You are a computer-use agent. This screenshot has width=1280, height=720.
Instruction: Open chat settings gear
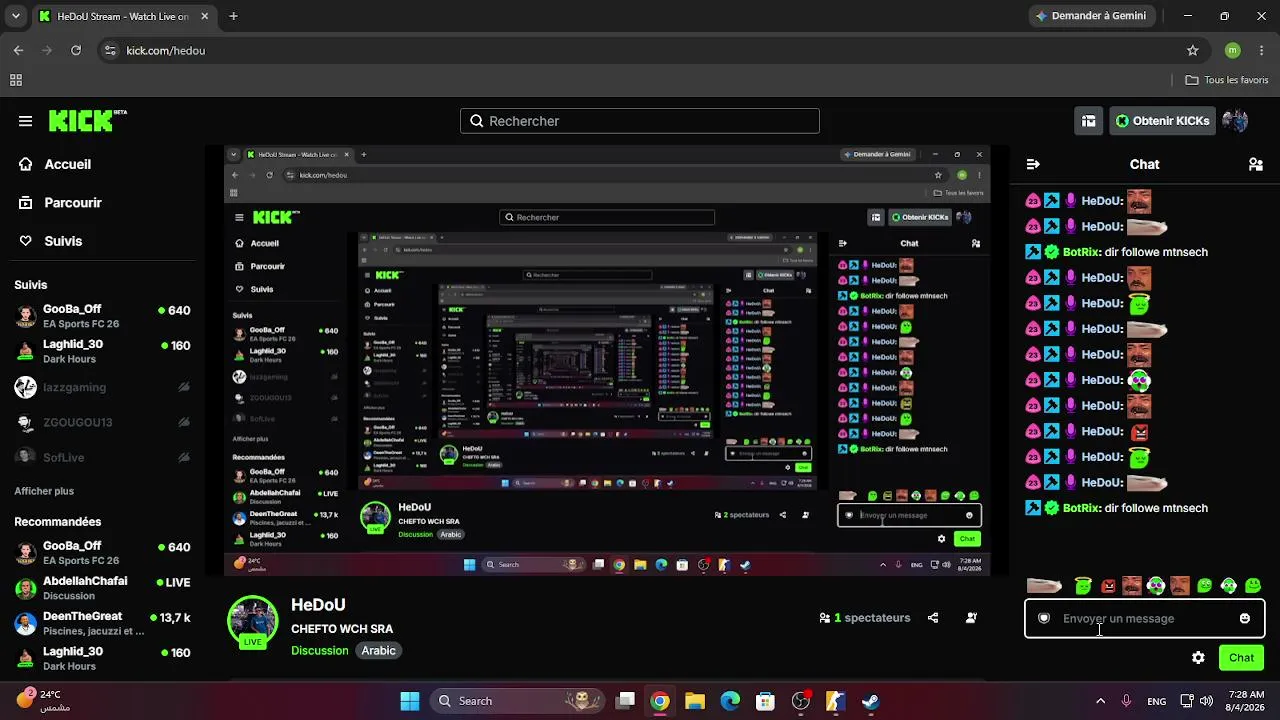[1198, 657]
